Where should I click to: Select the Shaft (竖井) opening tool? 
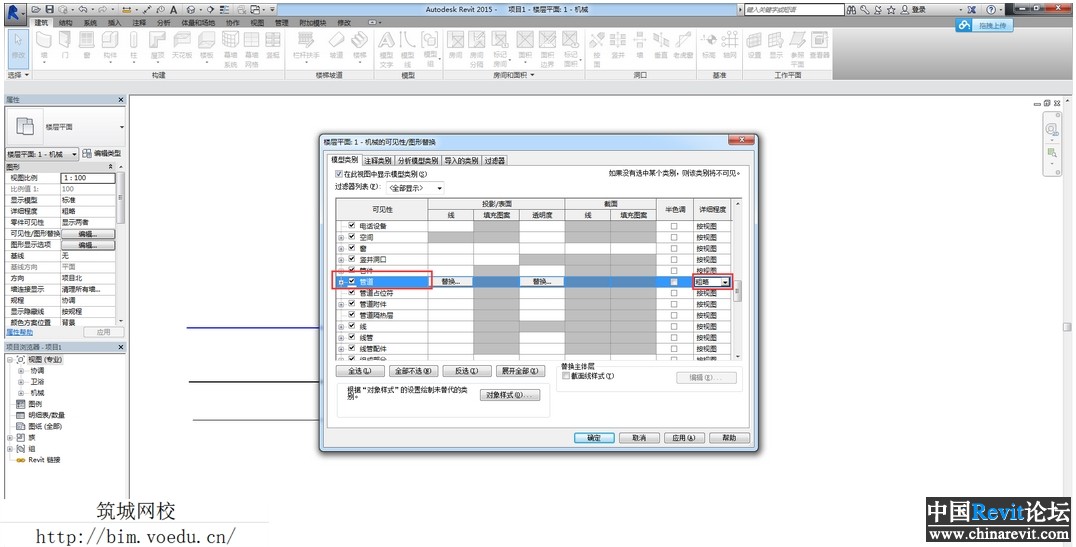tap(618, 47)
